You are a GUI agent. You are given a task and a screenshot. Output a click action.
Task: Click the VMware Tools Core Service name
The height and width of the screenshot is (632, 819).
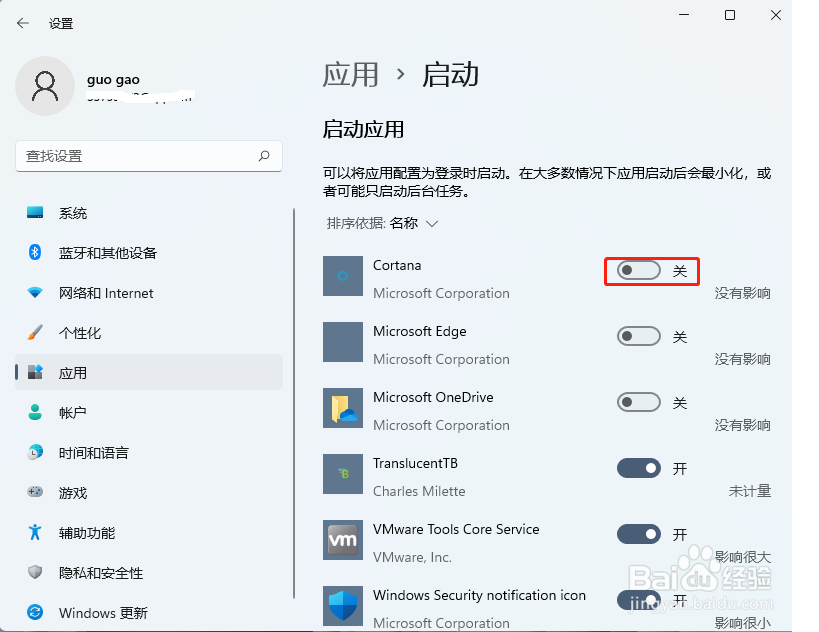pos(456,529)
